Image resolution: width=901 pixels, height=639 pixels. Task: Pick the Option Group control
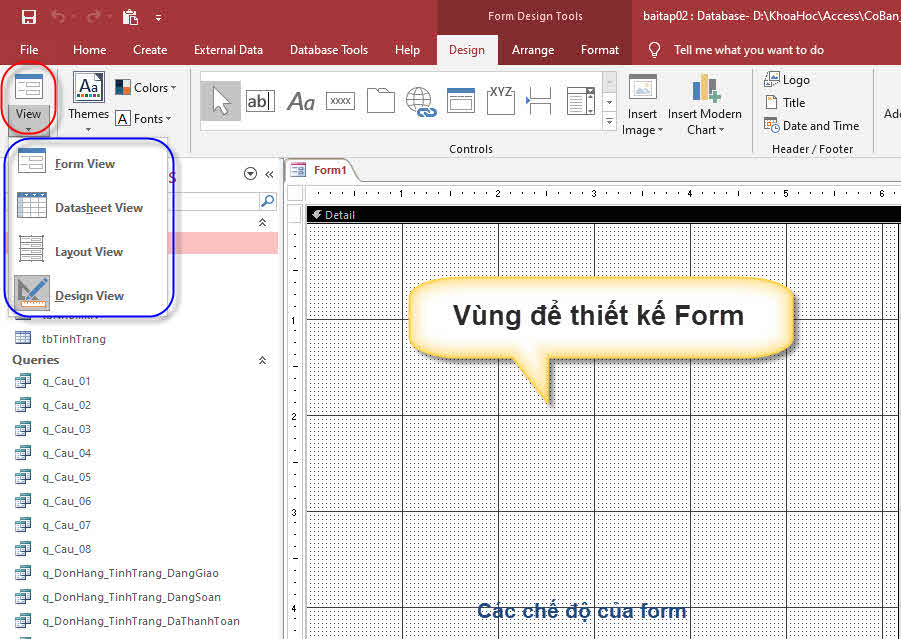coord(500,101)
